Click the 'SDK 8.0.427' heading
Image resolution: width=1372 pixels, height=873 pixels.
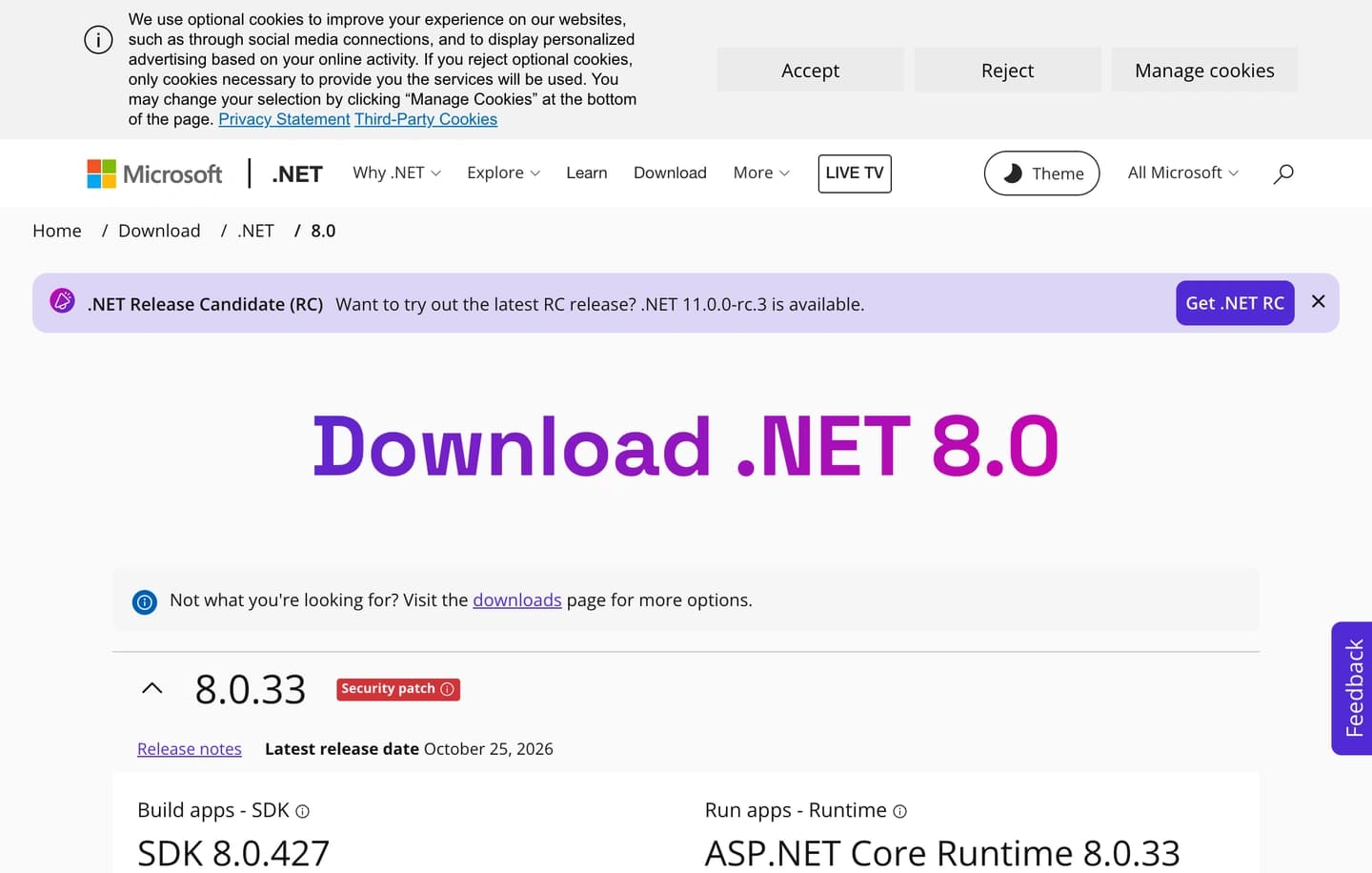[x=233, y=853]
